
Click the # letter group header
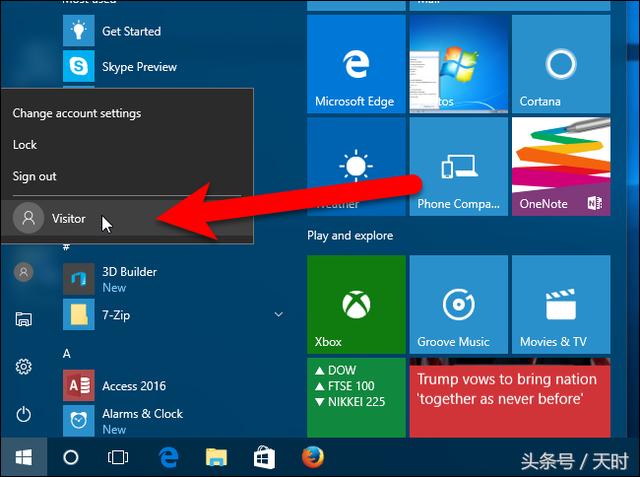[x=67, y=246]
